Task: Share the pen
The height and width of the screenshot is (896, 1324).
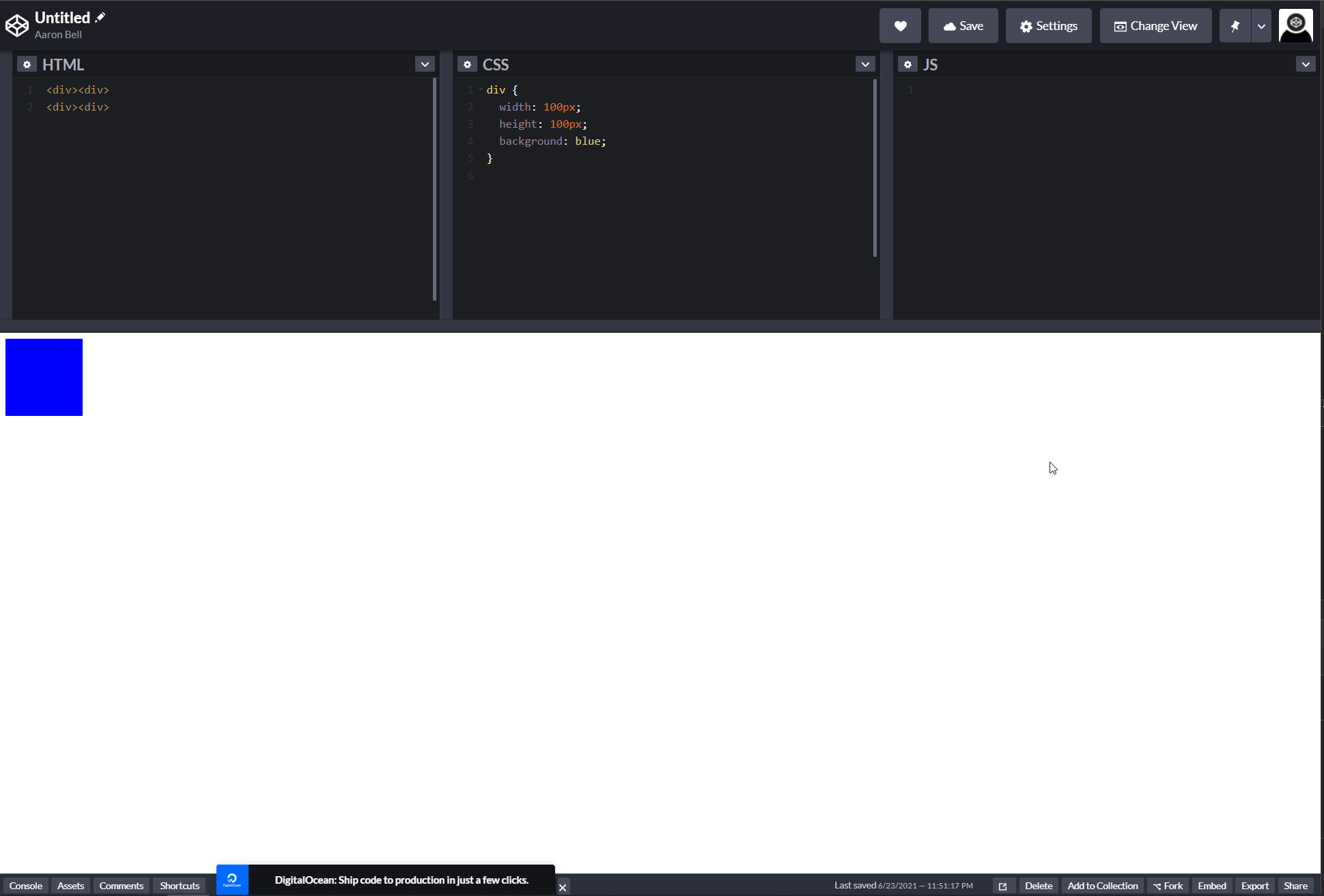Action: [1295, 886]
